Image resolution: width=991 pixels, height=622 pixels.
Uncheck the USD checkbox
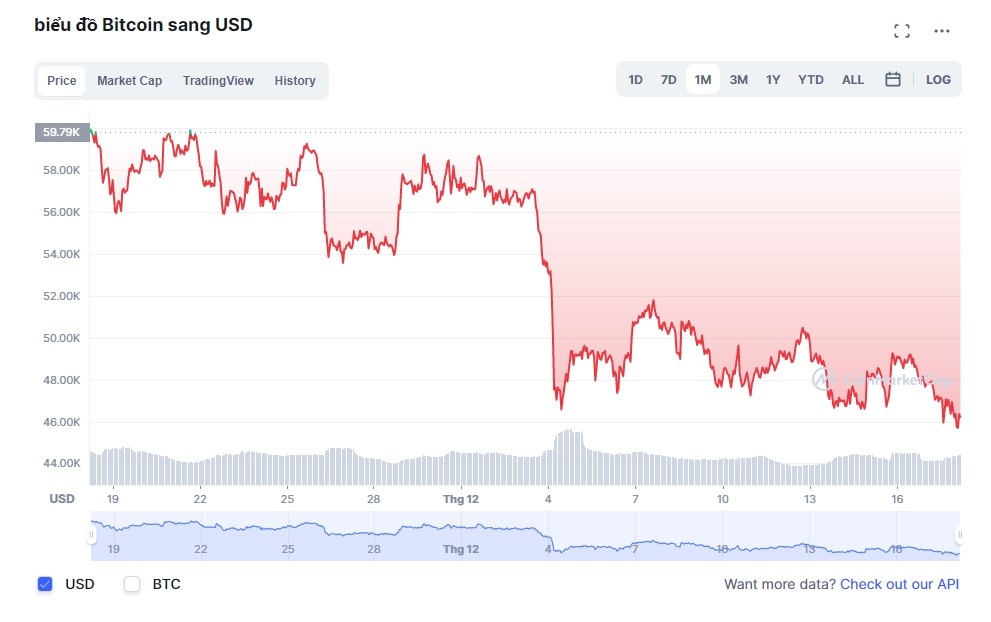(45, 584)
